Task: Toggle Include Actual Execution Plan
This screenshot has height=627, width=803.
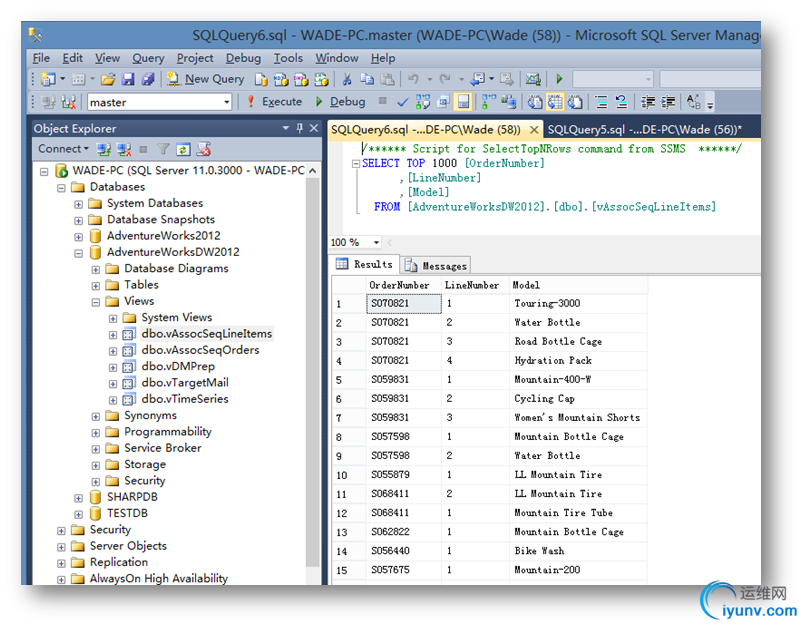Action: click(489, 102)
